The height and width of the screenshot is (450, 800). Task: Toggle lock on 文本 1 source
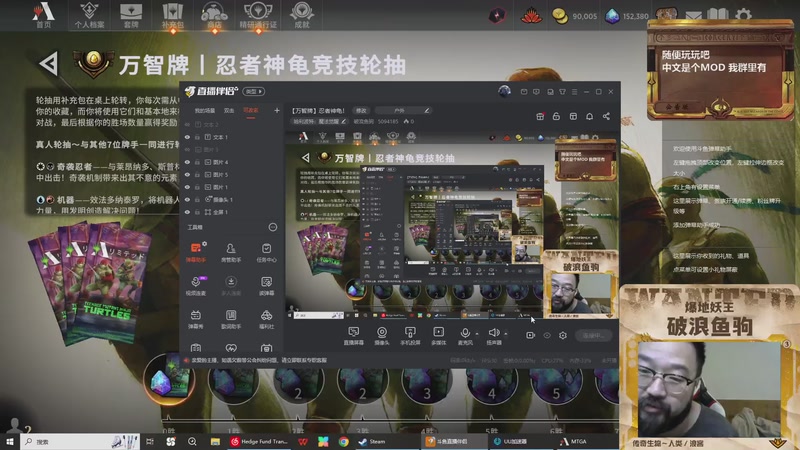[x=197, y=137]
